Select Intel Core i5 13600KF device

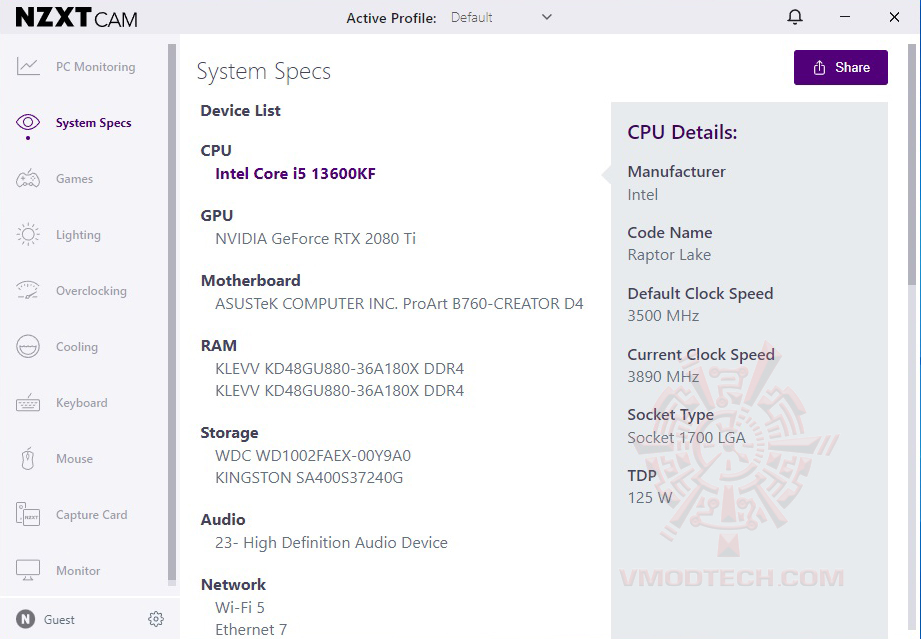pyautogui.click(x=295, y=174)
